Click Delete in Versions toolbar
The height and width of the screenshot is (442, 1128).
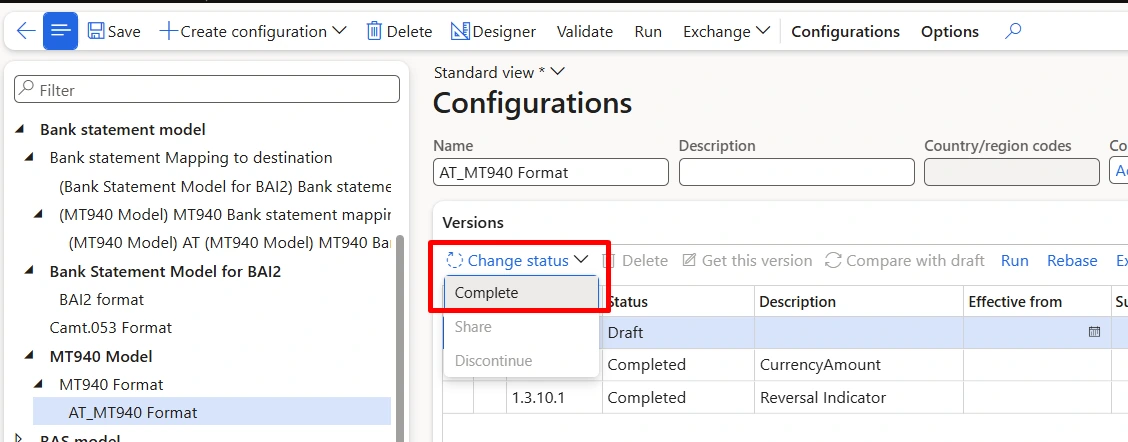click(635, 261)
